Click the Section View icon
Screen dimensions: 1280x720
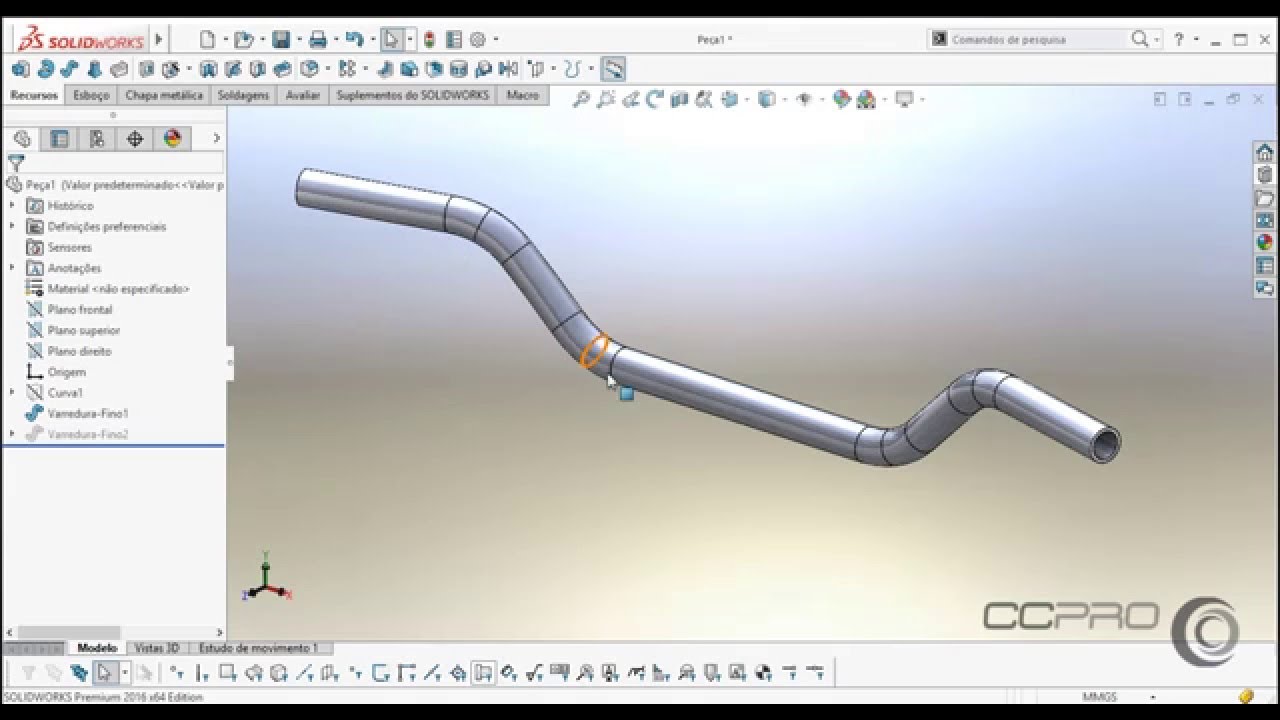tap(679, 99)
